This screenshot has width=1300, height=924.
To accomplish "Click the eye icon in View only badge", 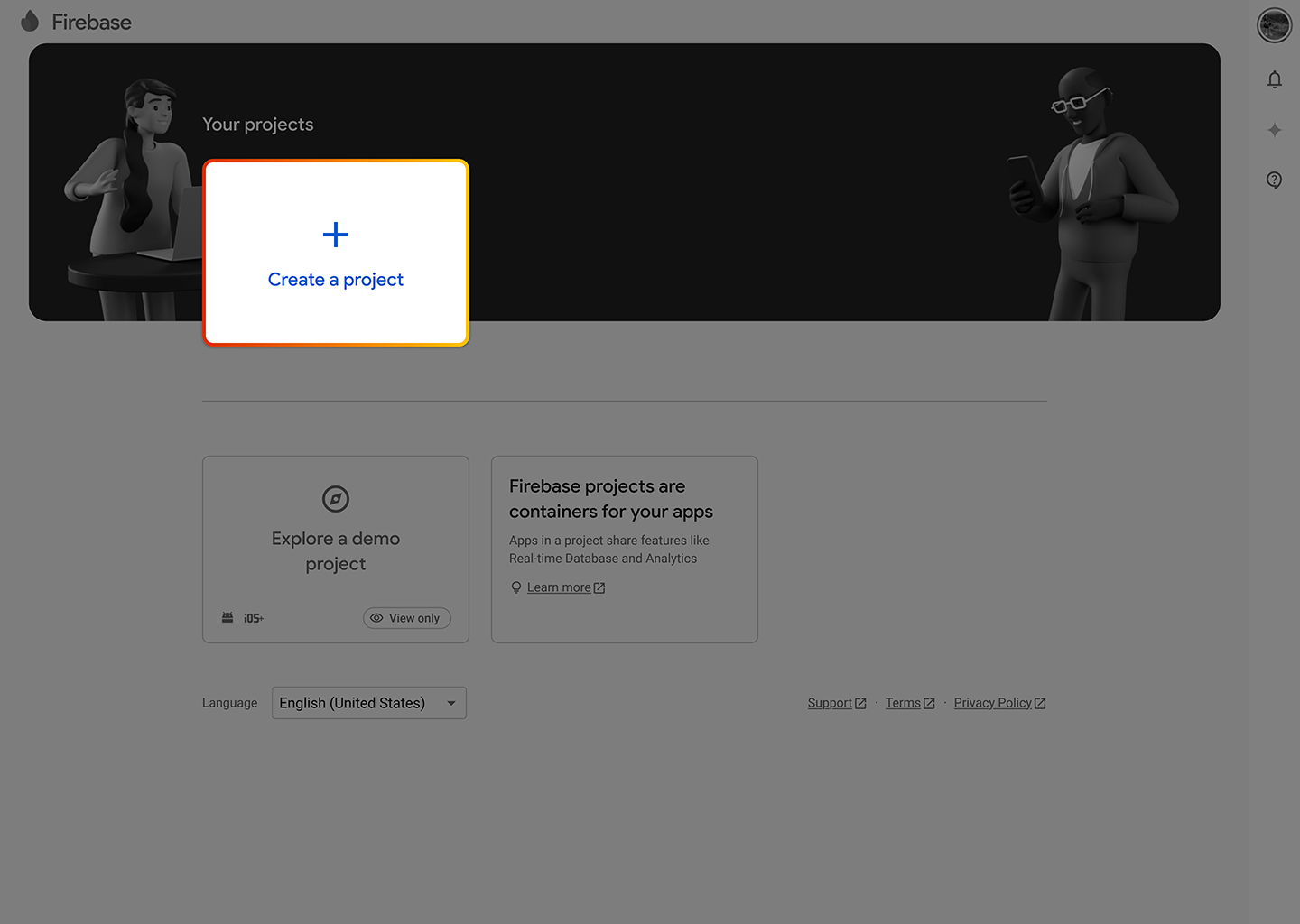I will [x=376, y=618].
